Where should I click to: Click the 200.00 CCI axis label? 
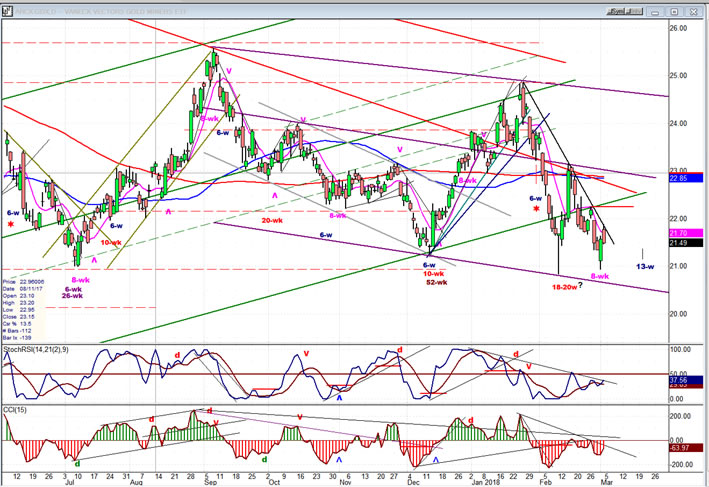point(680,416)
